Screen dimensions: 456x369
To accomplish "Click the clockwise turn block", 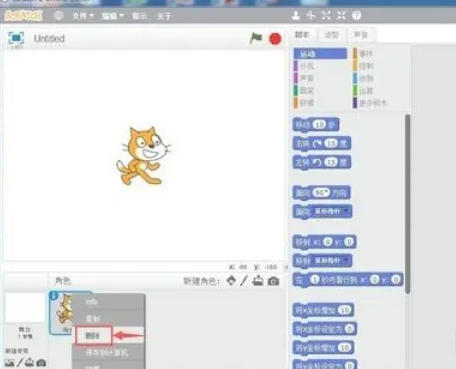I will point(321,144).
